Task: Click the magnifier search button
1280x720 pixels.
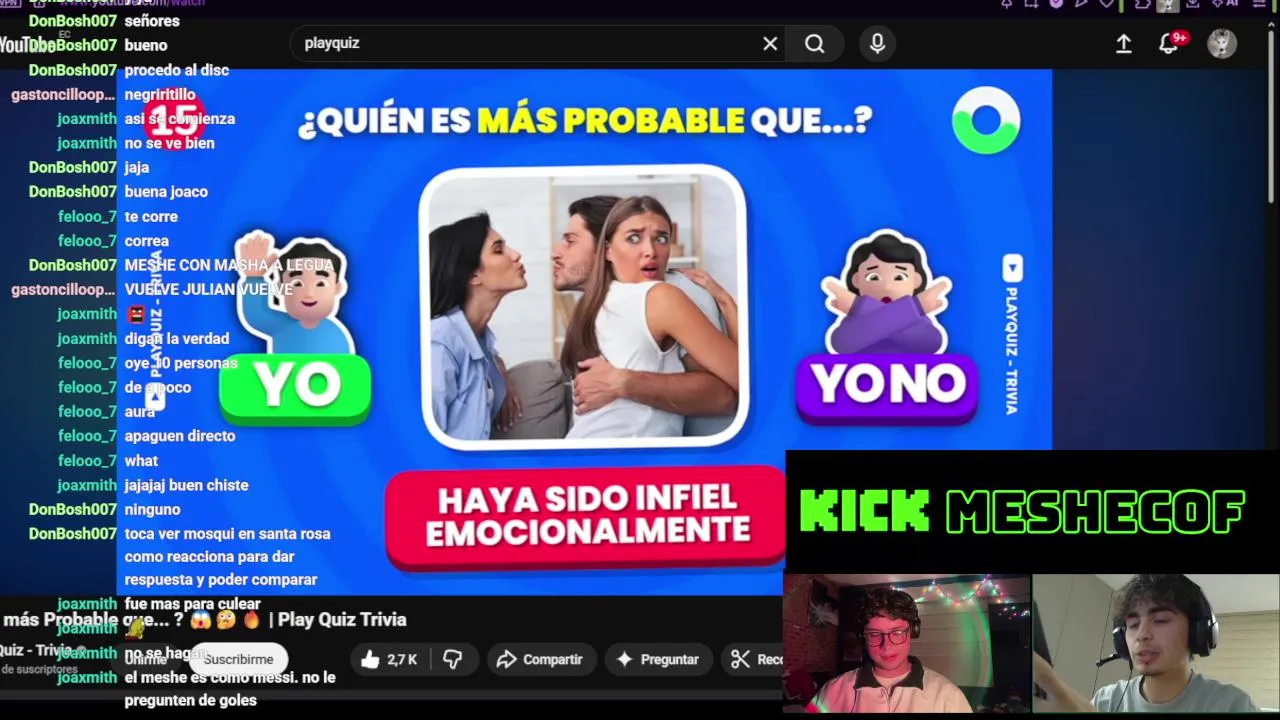Action: coord(815,43)
